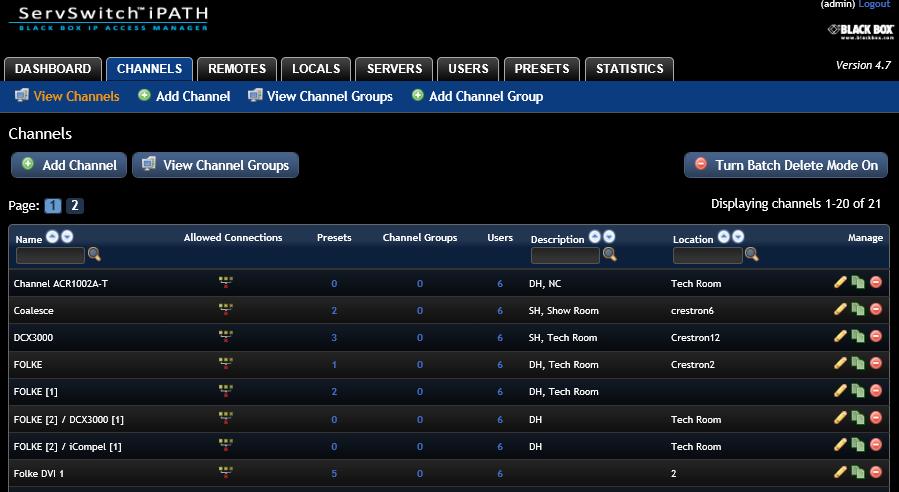The height and width of the screenshot is (492, 899).
Task: Delete the FOLKE [2] / DCX3000 [1] channel
Action: click(875, 418)
